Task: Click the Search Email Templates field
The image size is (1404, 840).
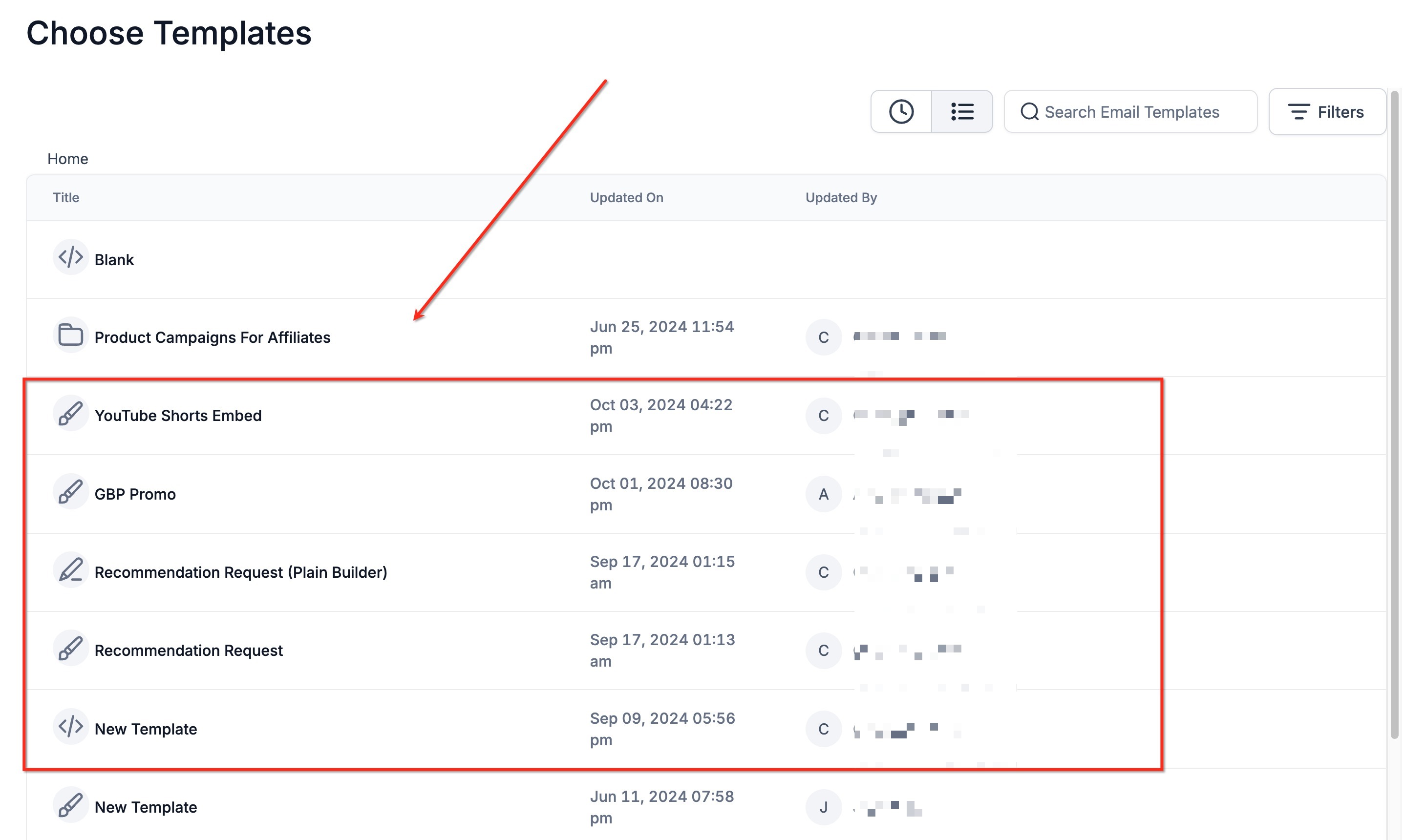Action: point(1131,111)
